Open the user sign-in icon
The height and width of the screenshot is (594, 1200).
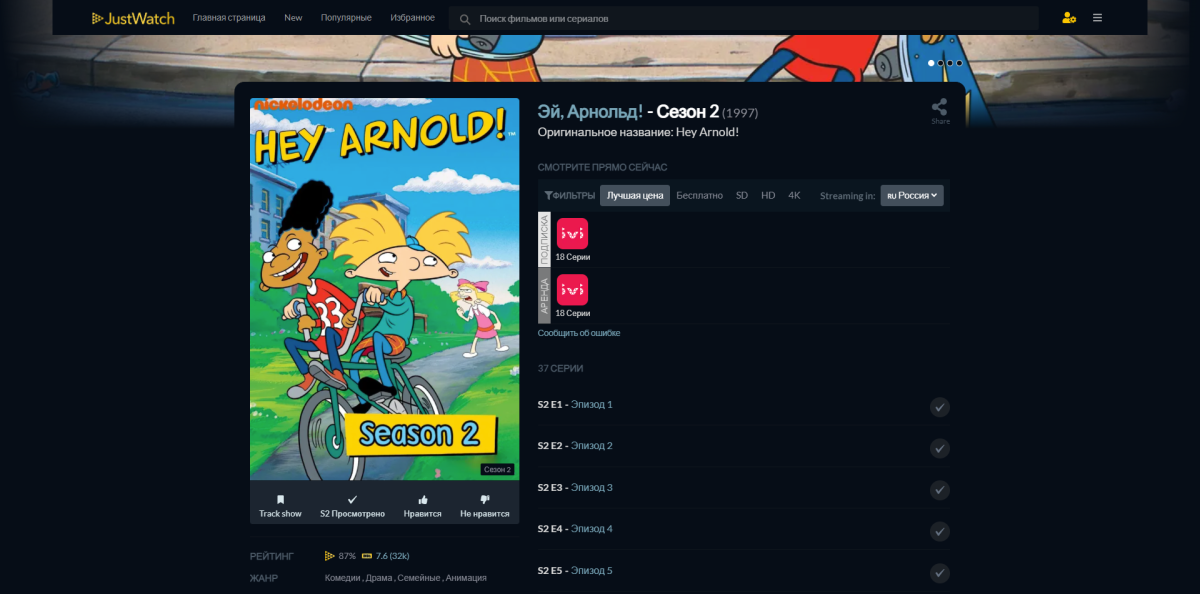pos(1069,18)
